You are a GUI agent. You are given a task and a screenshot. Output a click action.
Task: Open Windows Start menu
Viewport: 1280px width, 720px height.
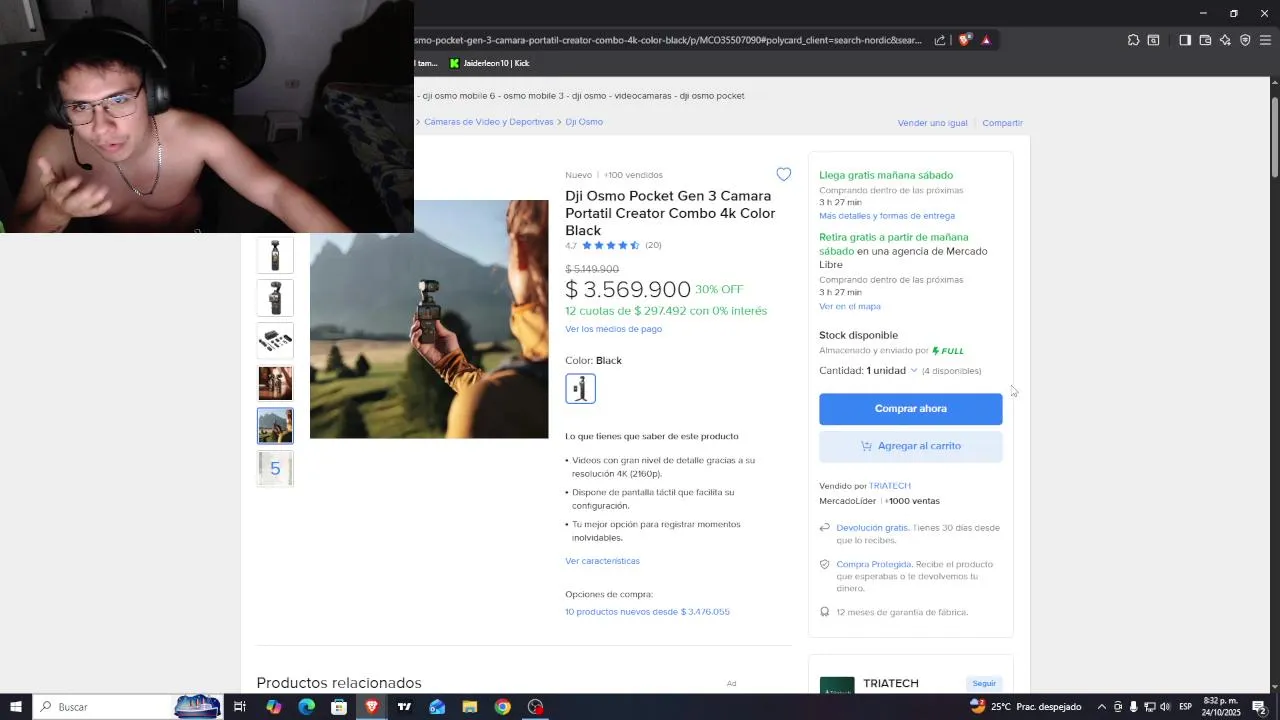point(16,707)
